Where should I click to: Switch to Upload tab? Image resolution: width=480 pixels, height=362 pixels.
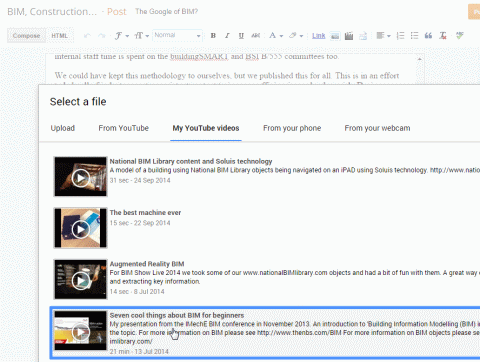pos(63,128)
